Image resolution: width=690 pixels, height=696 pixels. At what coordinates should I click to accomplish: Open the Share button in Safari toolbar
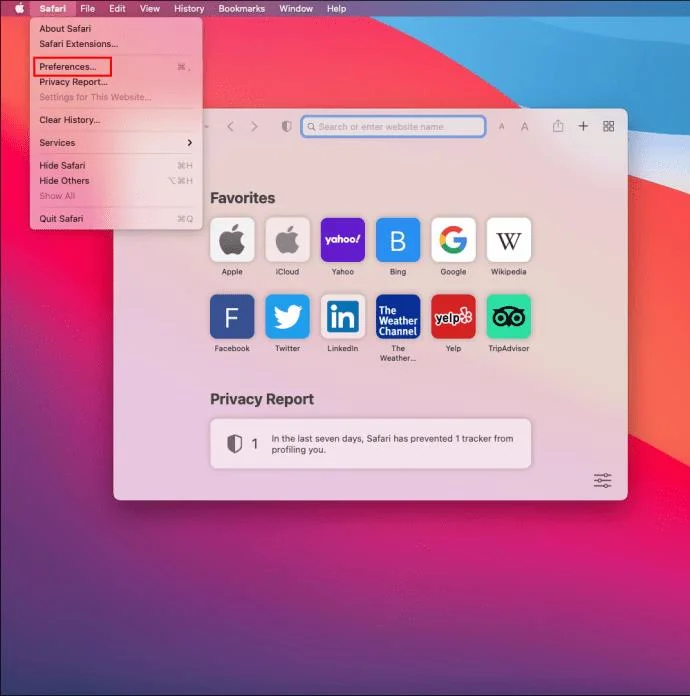pyautogui.click(x=558, y=126)
